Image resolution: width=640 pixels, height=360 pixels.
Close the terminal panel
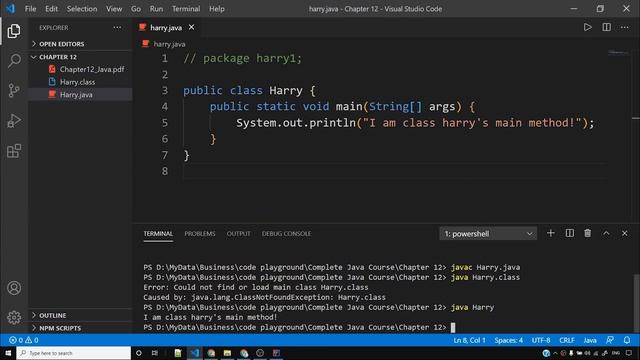pyautogui.click(x=624, y=233)
